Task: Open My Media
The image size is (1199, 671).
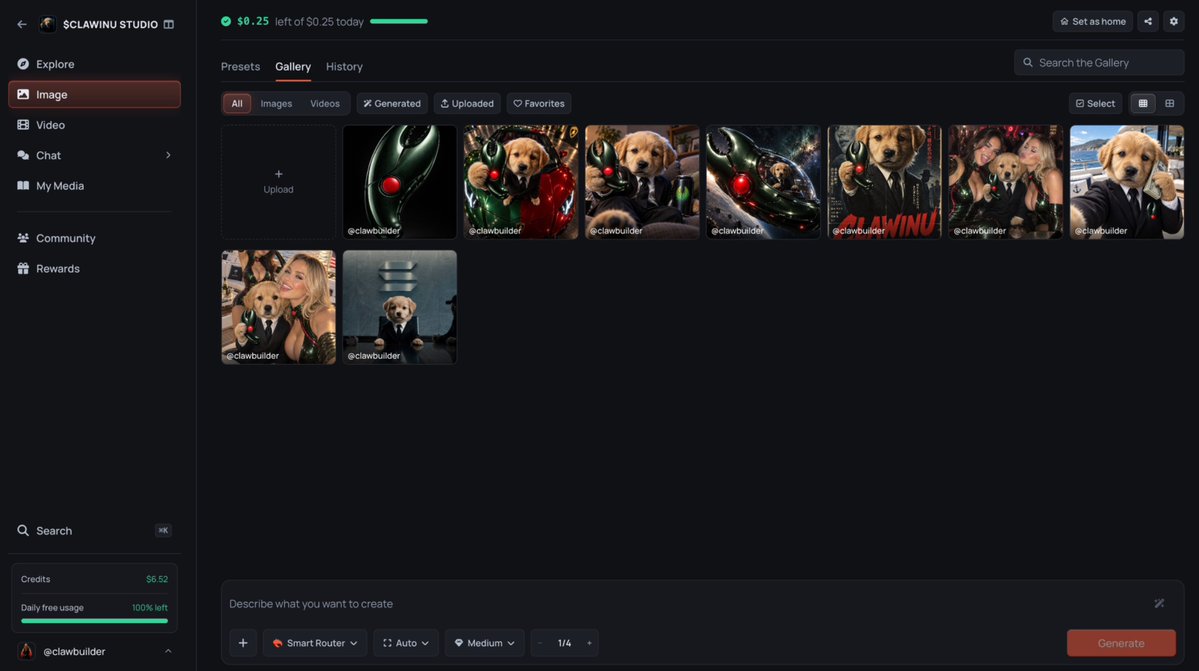Action: coord(94,186)
